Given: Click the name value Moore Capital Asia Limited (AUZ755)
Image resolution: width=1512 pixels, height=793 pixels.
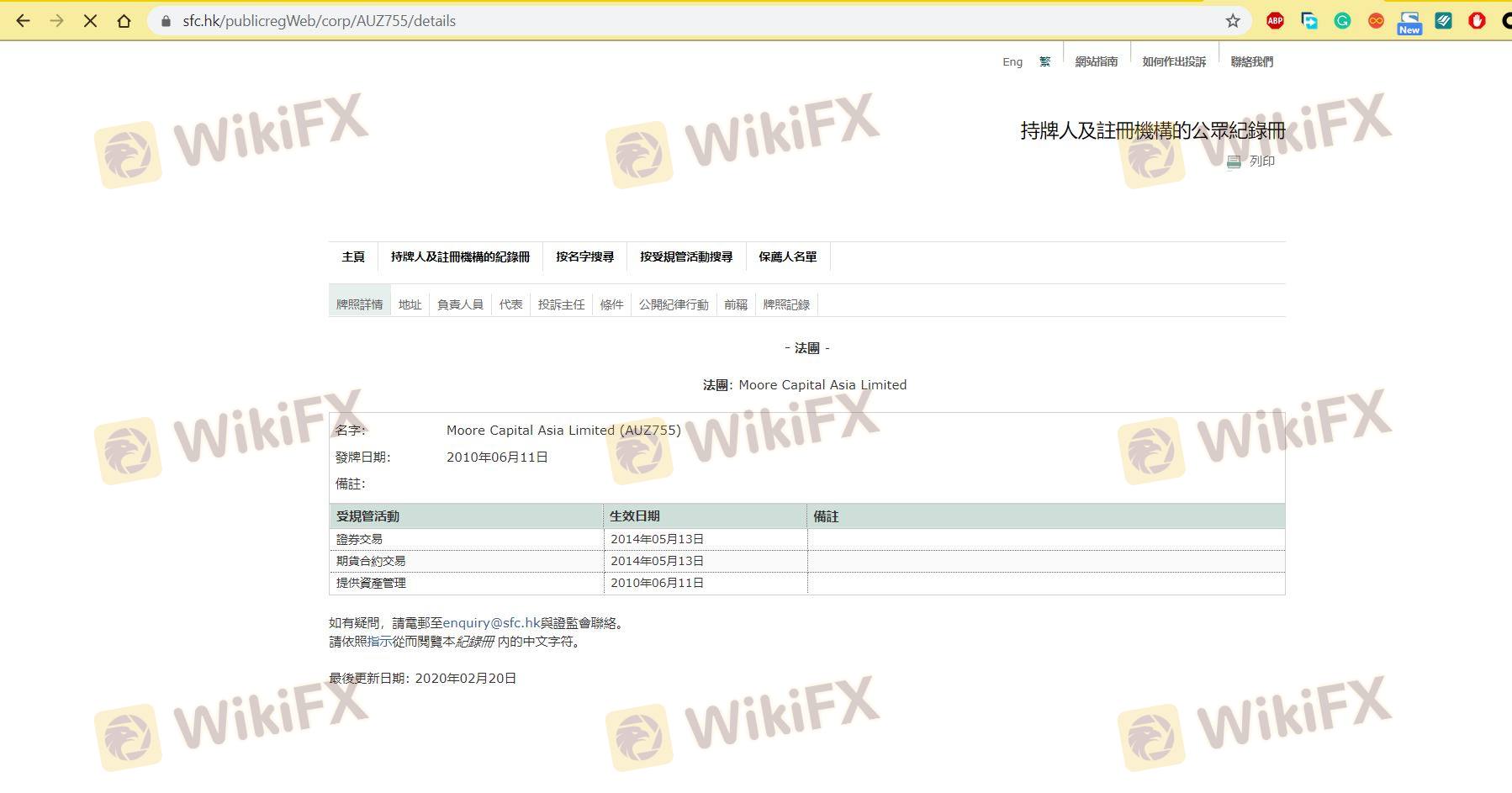Looking at the screenshot, I should click(563, 431).
